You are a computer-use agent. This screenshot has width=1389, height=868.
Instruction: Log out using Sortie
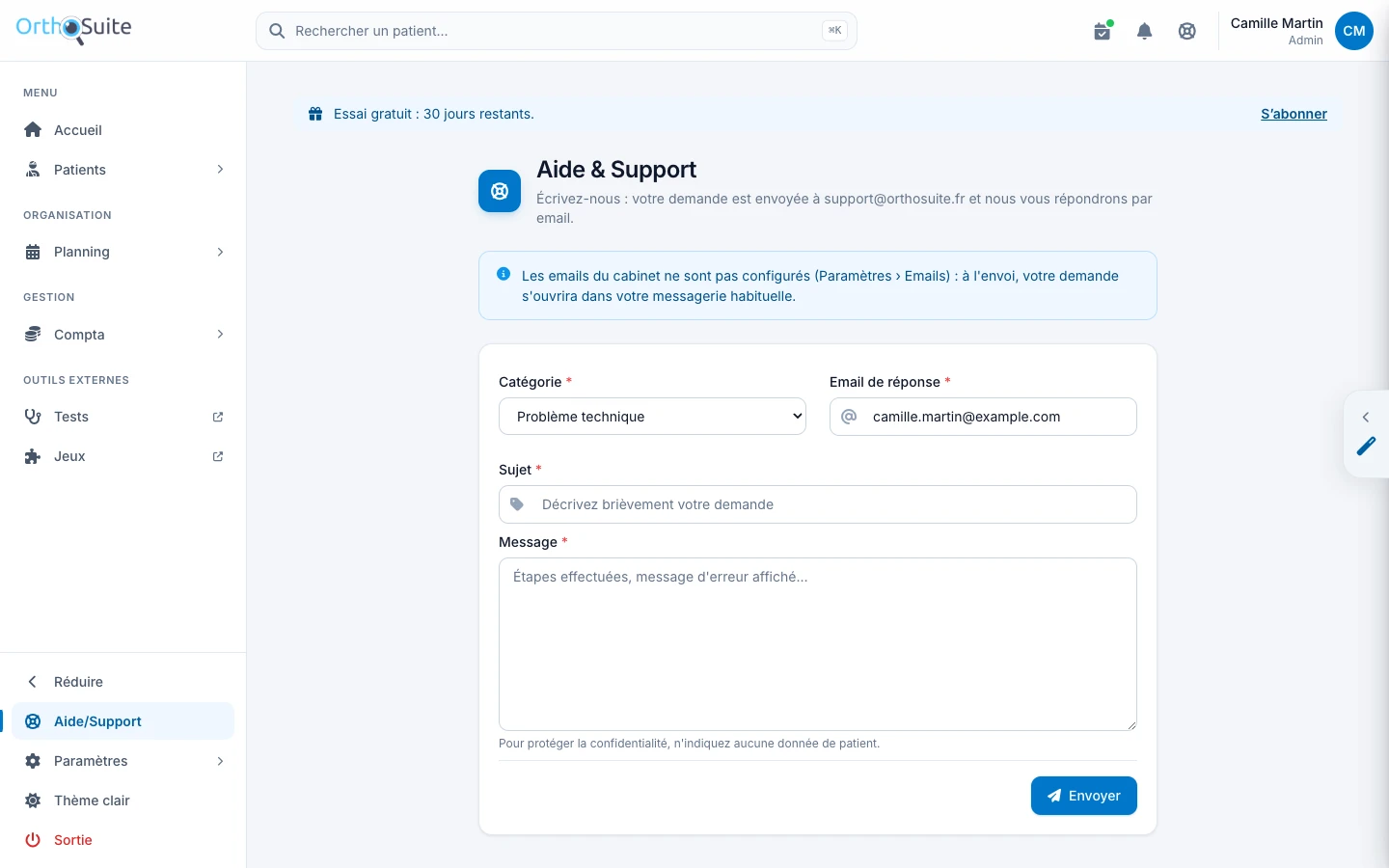(x=123, y=840)
